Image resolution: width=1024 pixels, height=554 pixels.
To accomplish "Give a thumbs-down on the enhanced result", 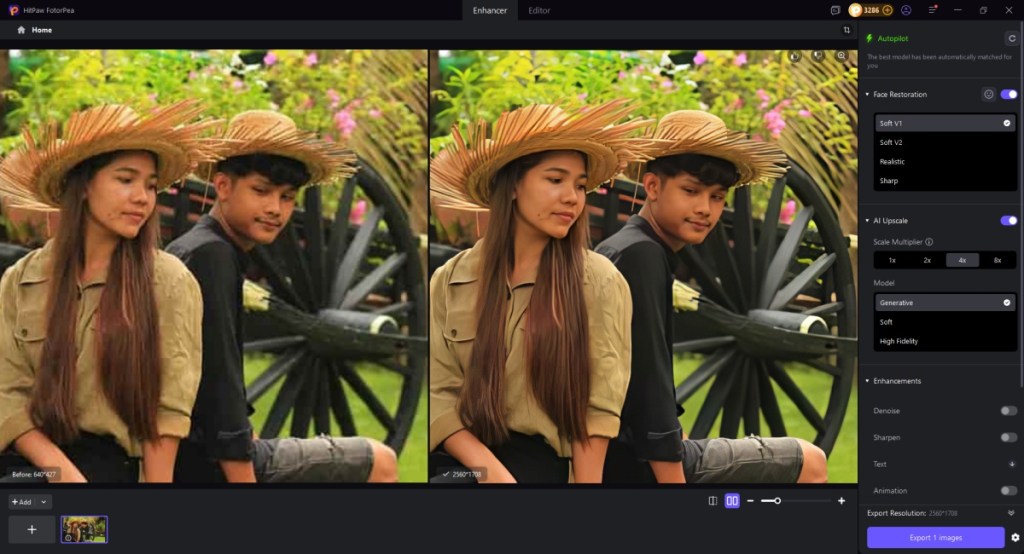I will (x=818, y=56).
